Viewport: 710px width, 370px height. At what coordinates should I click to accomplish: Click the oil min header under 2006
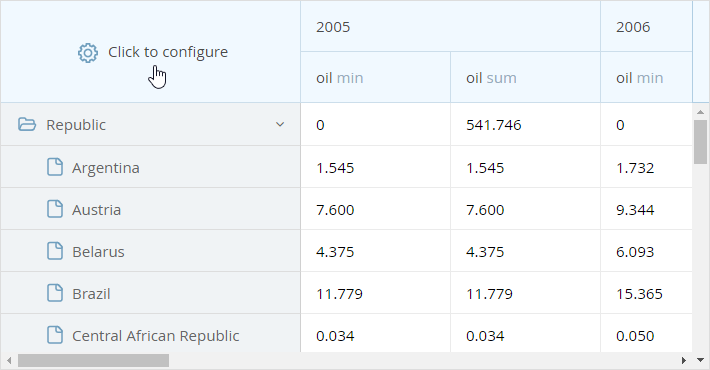point(646,77)
